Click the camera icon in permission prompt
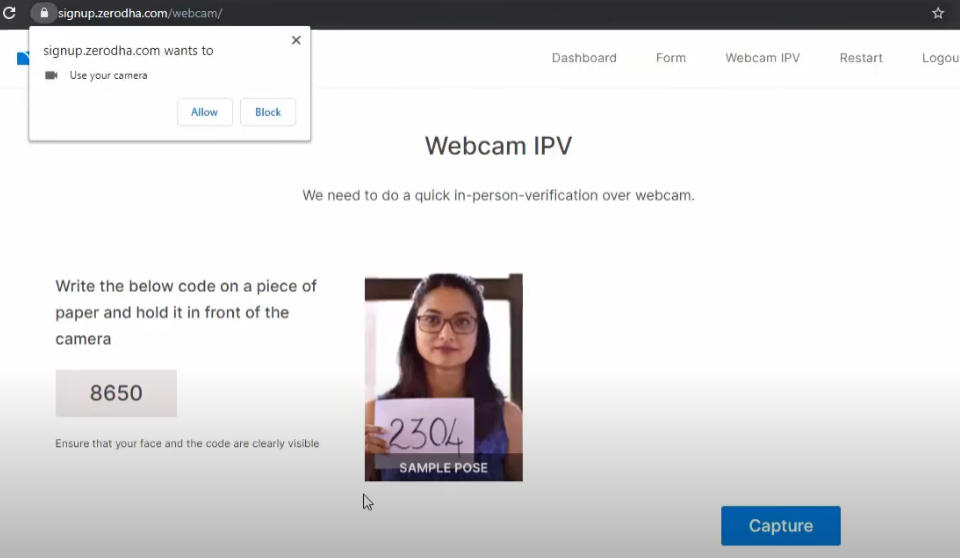The image size is (960, 558). (52, 76)
